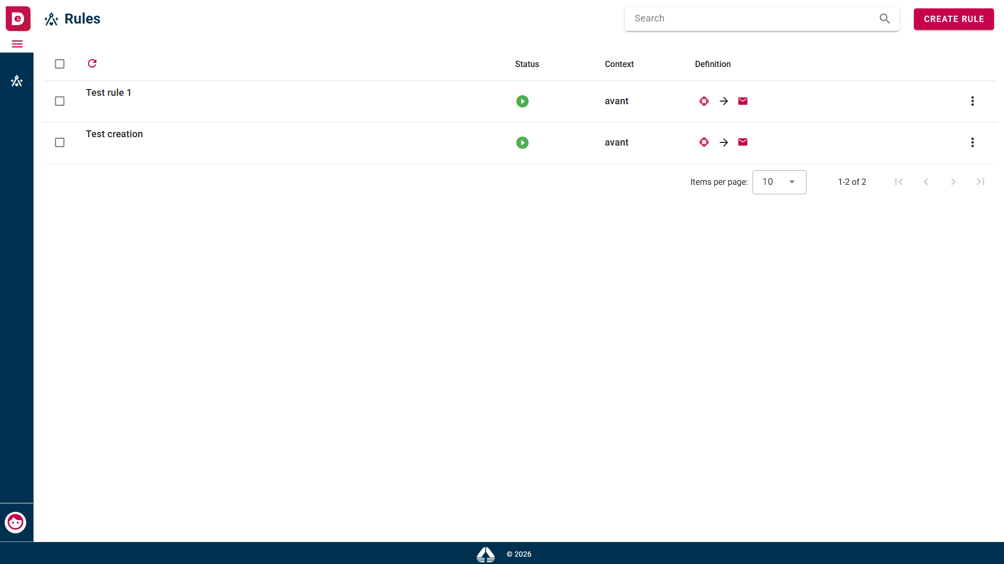The width and height of the screenshot is (1004, 564).
Task: Open the Test rule 1 row name
Action: [109, 93]
